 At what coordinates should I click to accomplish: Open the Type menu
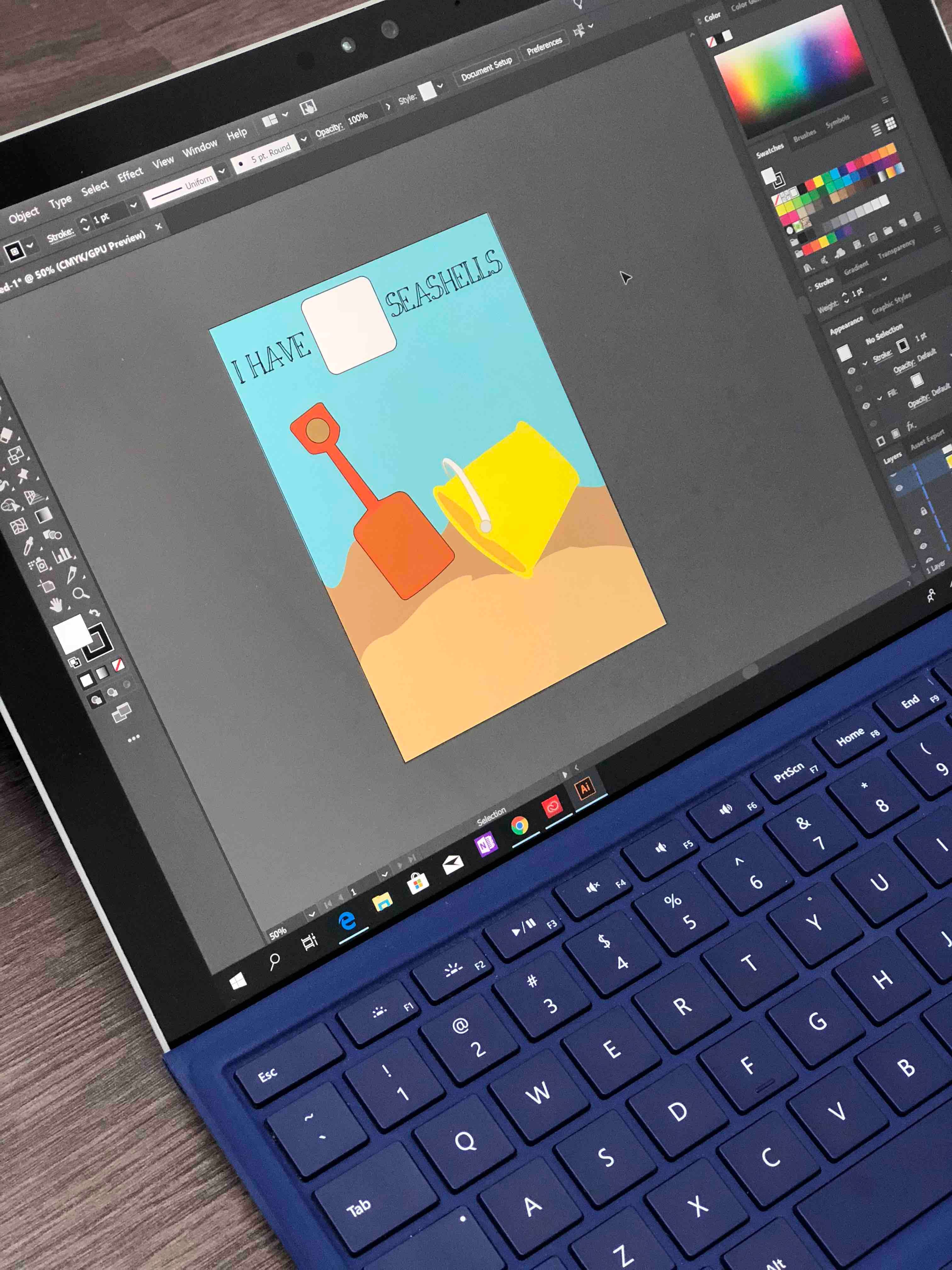coord(60,201)
